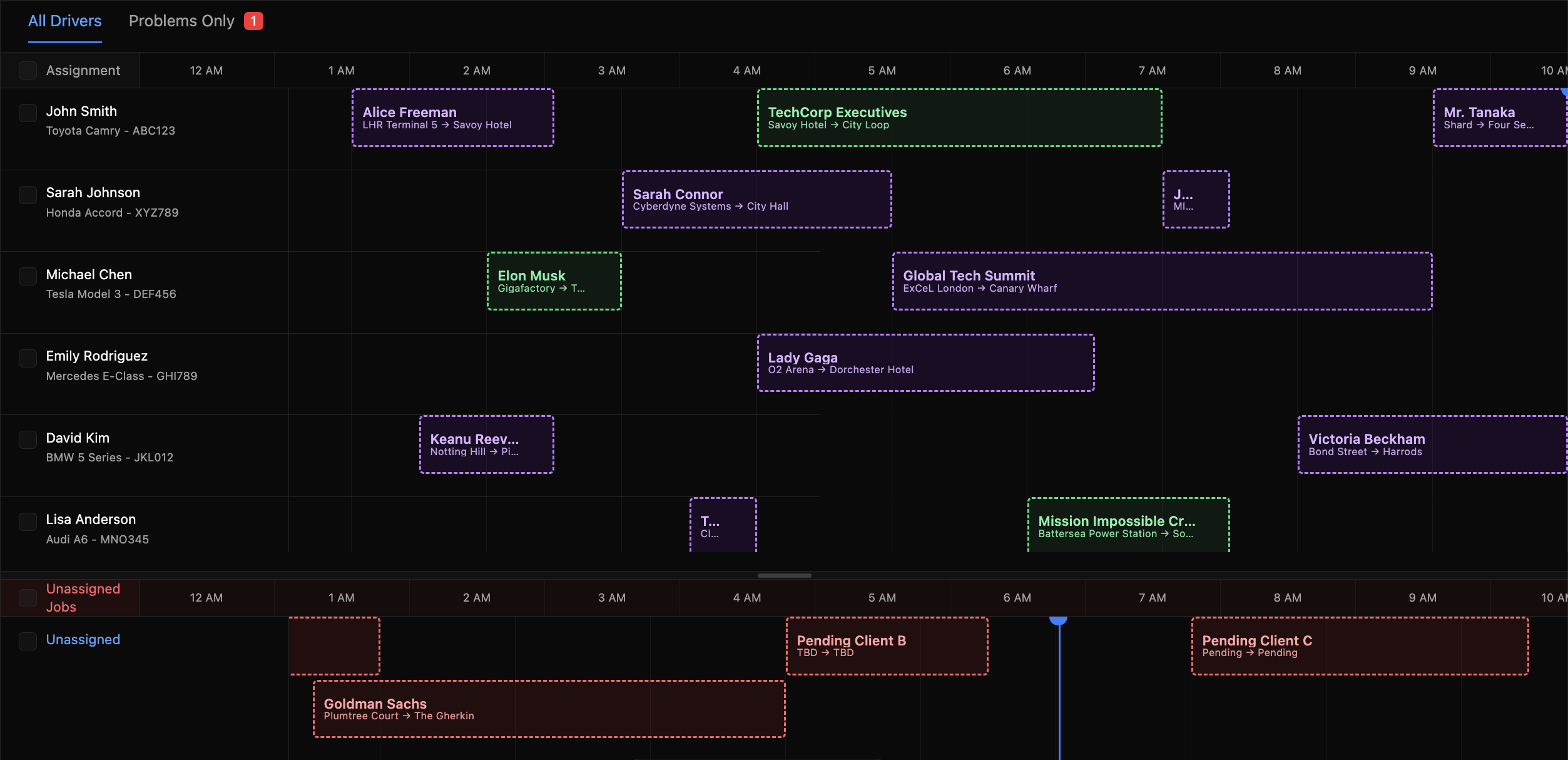
Task: Open Pending Client B unassigned job
Action: 886,646
